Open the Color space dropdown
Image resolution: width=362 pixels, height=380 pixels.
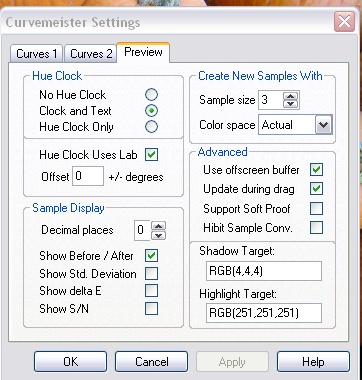(x=323, y=125)
